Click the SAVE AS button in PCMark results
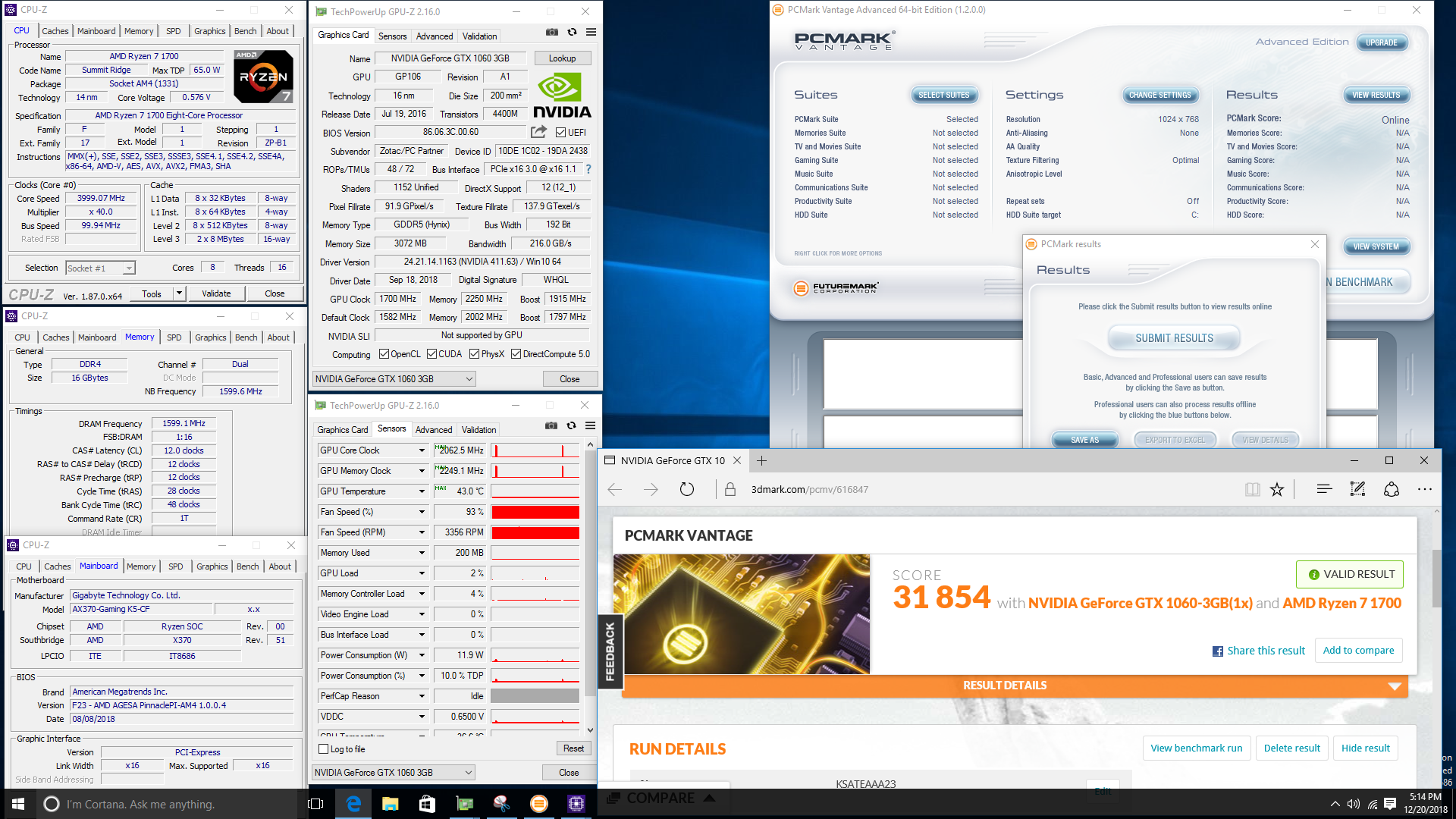 pyautogui.click(x=1085, y=440)
